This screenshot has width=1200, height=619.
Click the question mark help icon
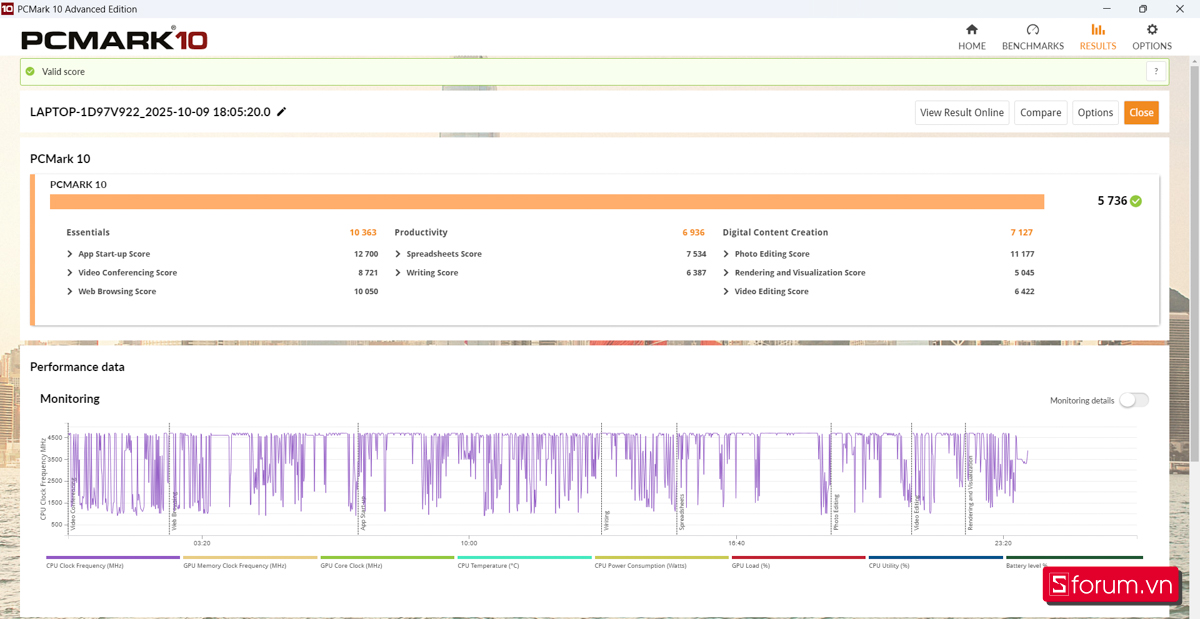coord(1156,72)
